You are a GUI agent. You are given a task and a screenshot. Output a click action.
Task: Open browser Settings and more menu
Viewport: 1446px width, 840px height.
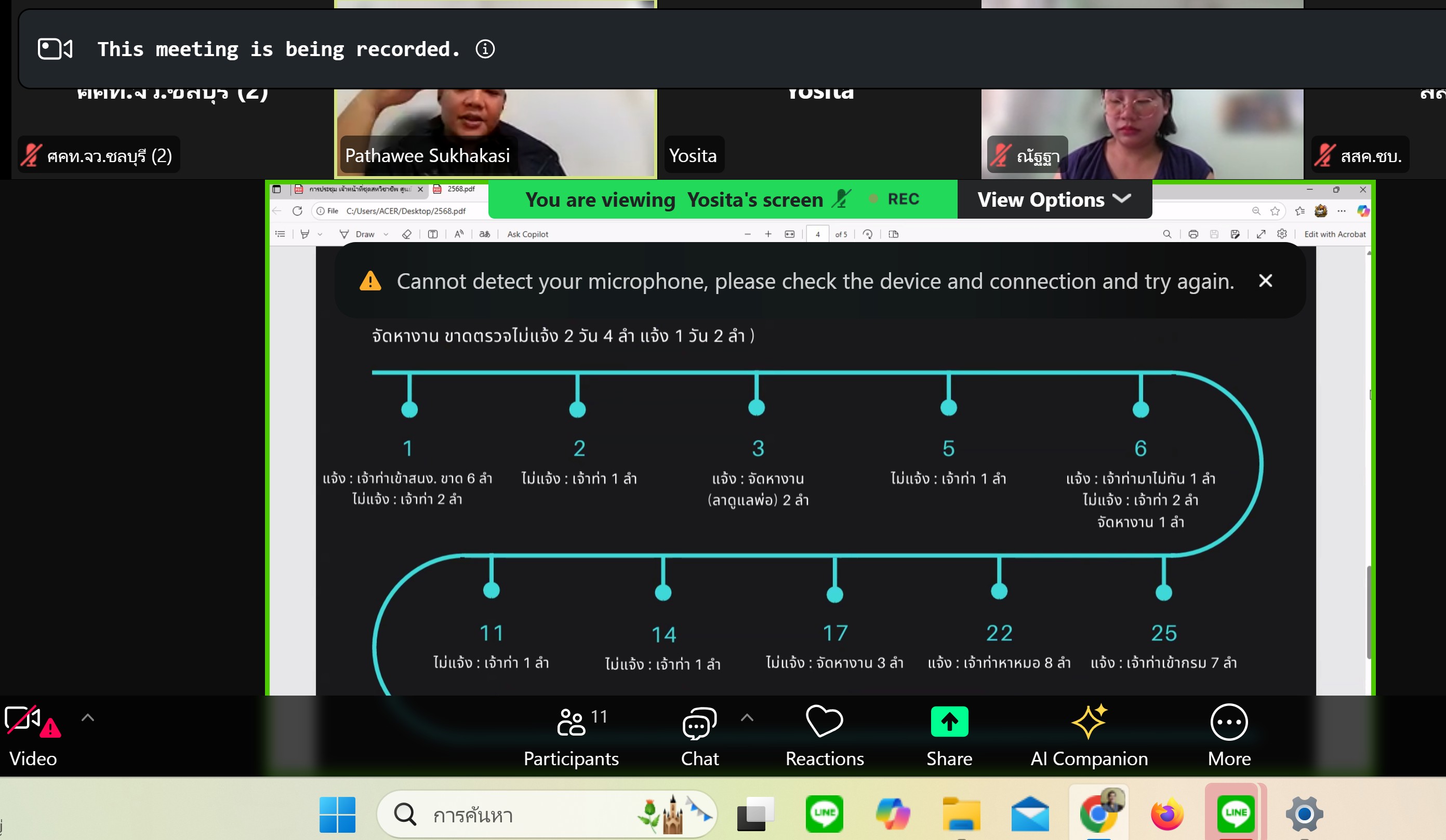click(x=1342, y=210)
